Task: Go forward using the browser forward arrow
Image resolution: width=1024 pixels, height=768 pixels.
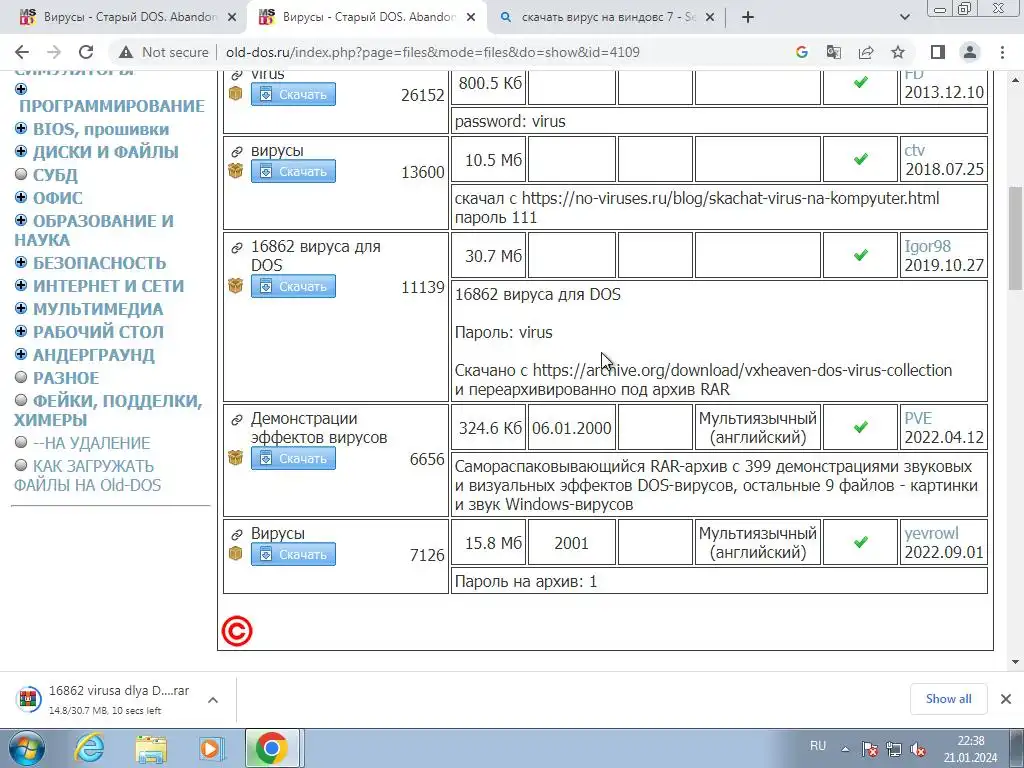Action: (x=54, y=52)
